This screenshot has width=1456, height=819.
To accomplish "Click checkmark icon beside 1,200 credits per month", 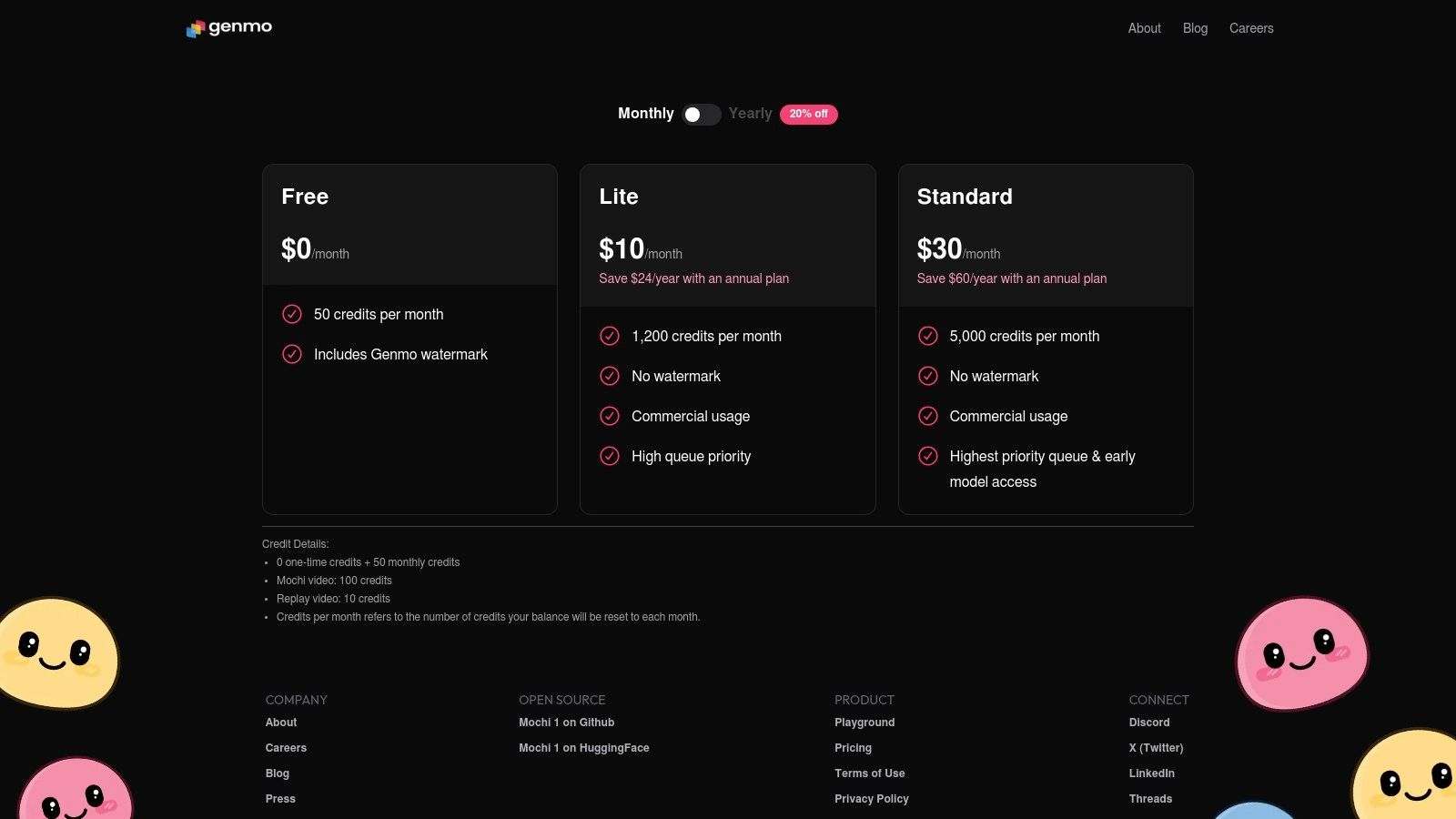I will (x=610, y=336).
